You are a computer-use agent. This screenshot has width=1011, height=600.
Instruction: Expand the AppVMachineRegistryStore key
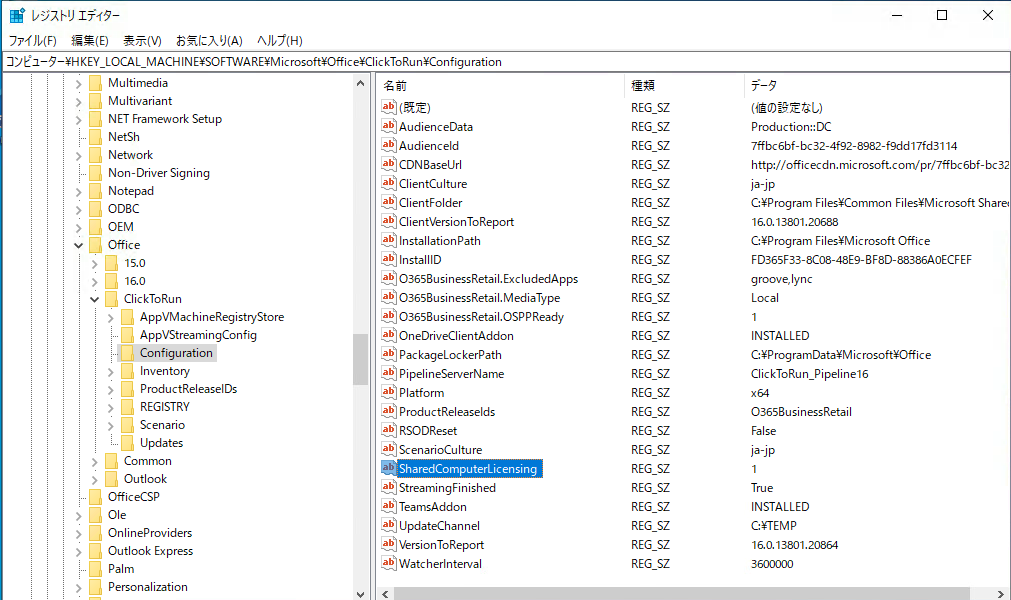point(110,318)
